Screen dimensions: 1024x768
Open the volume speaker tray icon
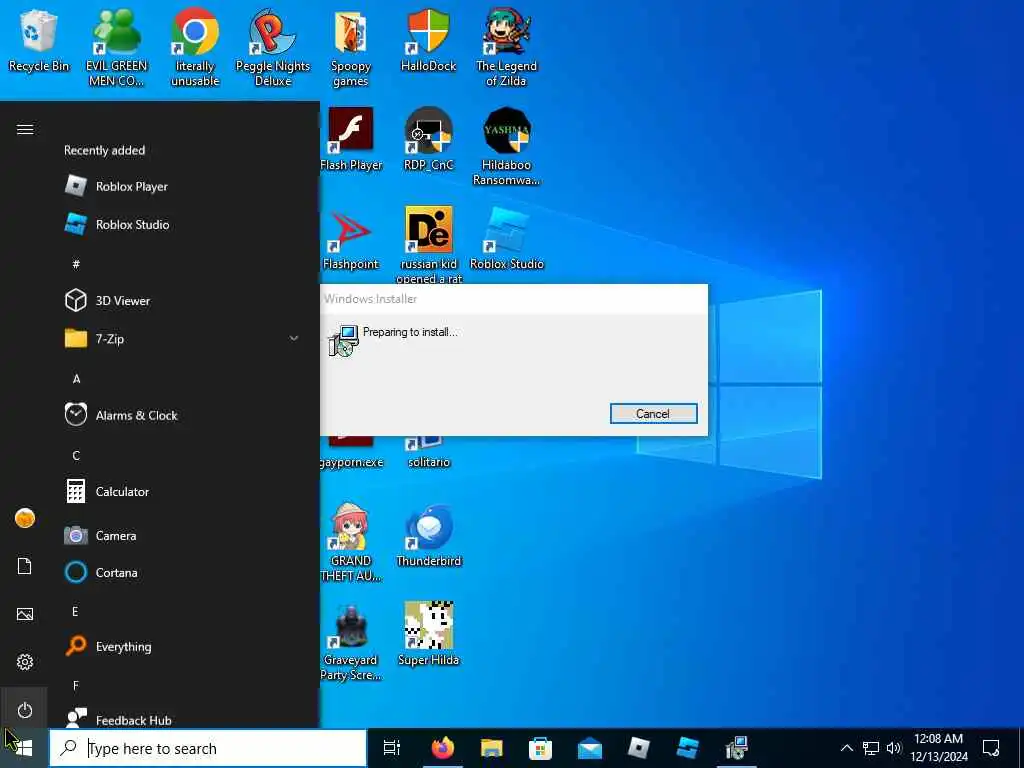click(894, 748)
